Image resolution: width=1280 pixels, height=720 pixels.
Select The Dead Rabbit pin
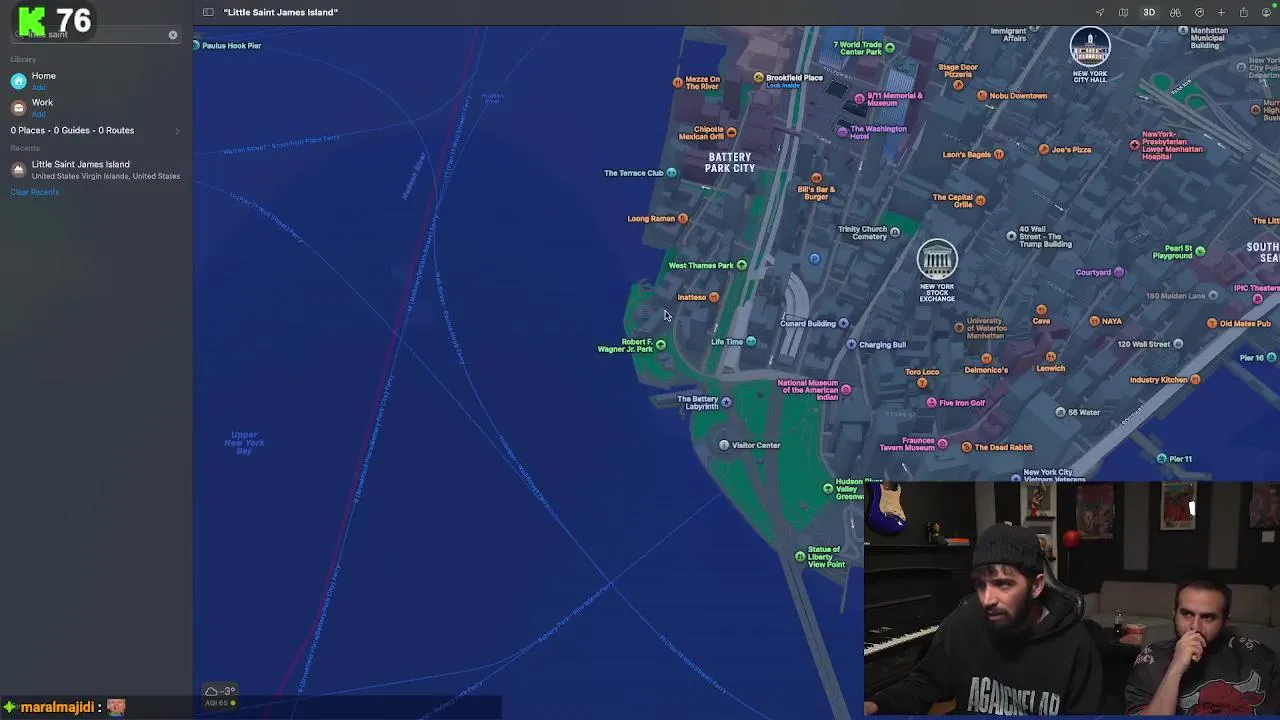coord(966,447)
